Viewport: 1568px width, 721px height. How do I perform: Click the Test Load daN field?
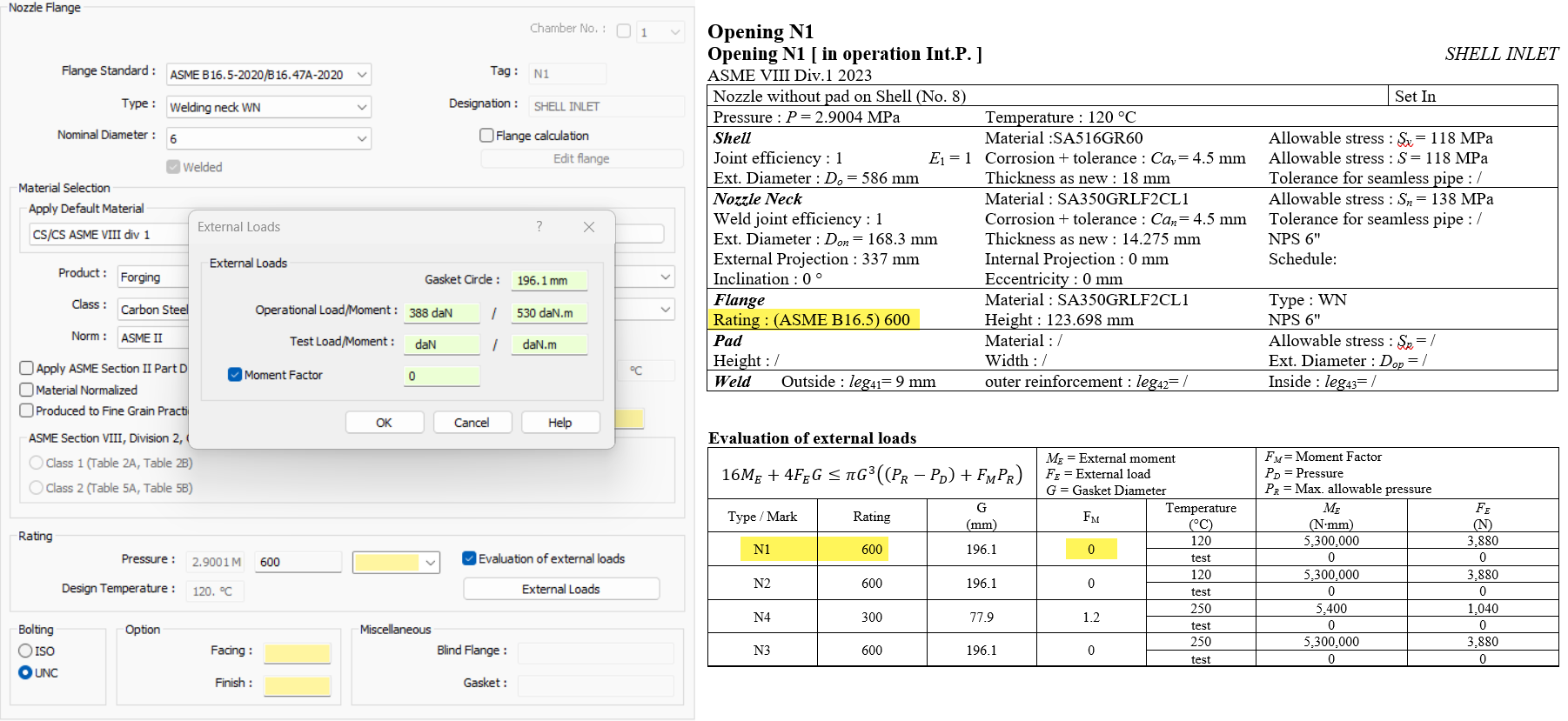[x=442, y=344]
